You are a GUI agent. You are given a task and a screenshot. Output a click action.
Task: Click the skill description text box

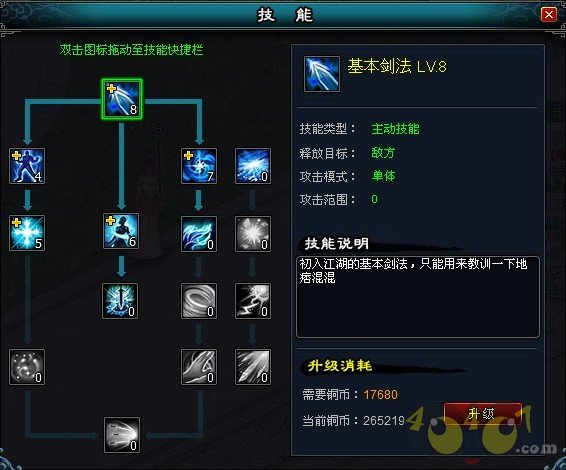click(418, 297)
